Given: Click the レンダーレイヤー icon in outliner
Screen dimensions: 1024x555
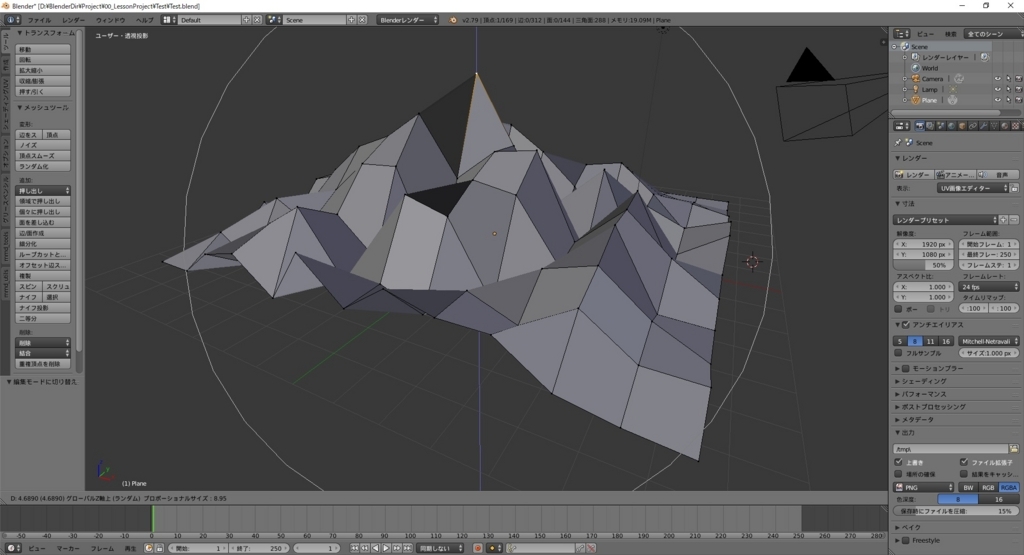Looking at the screenshot, I should coord(915,57).
